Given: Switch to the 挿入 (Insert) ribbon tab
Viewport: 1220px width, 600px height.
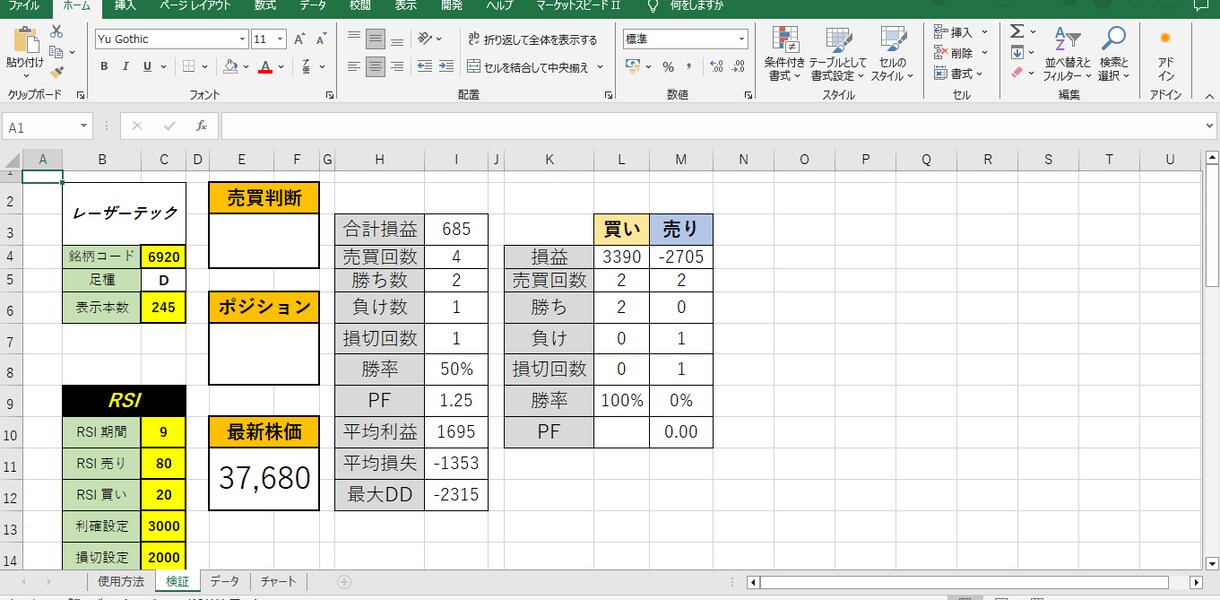Looking at the screenshot, I should [125, 6].
